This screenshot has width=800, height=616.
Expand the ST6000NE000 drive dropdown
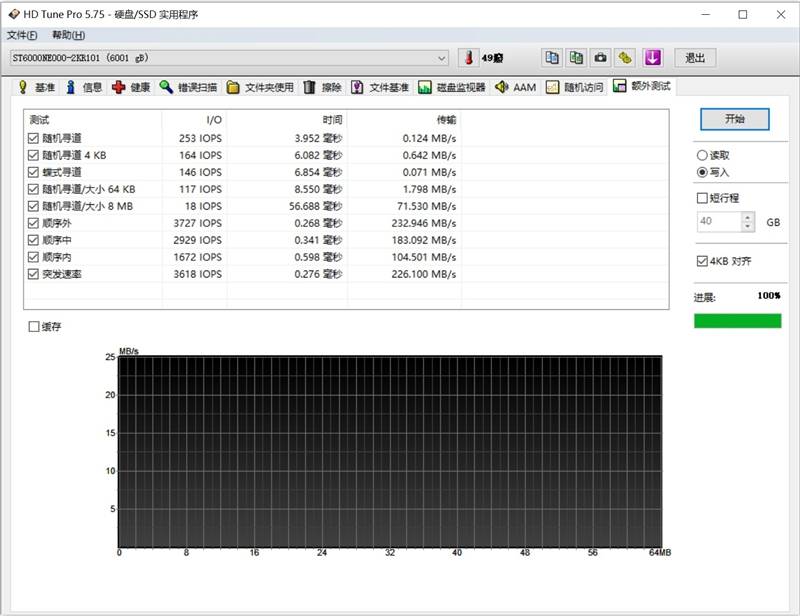click(229, 58)
